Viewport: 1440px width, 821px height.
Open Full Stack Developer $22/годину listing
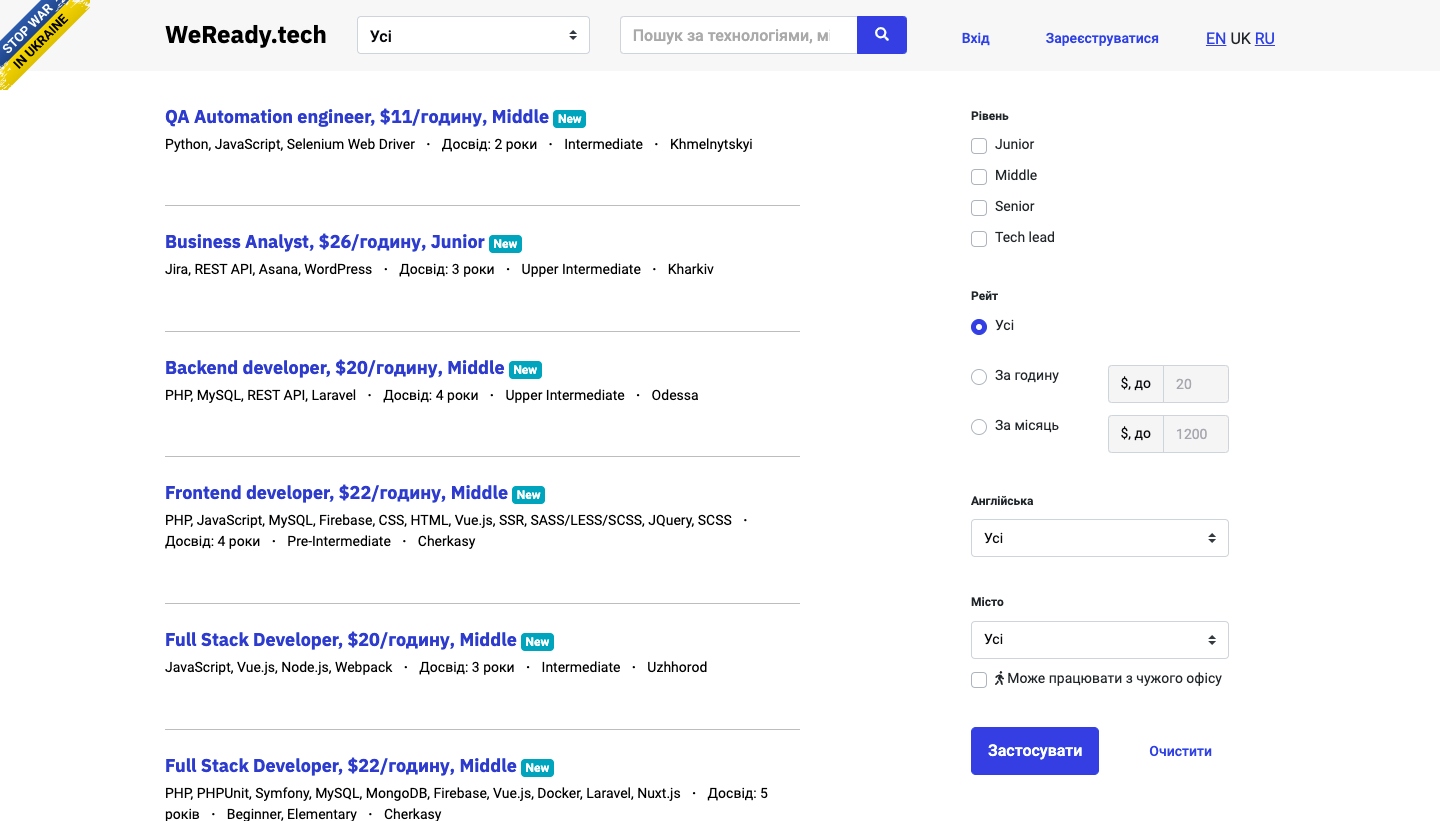(x=341, y=766)
